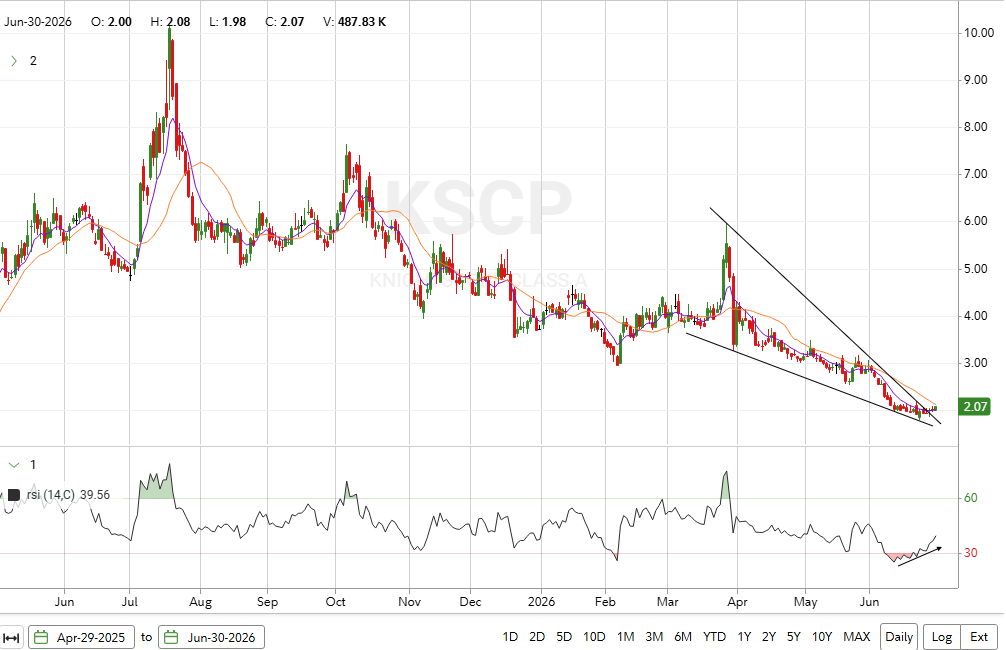
Task: Click the open value 2.00 in header
Action: point(120,22)
